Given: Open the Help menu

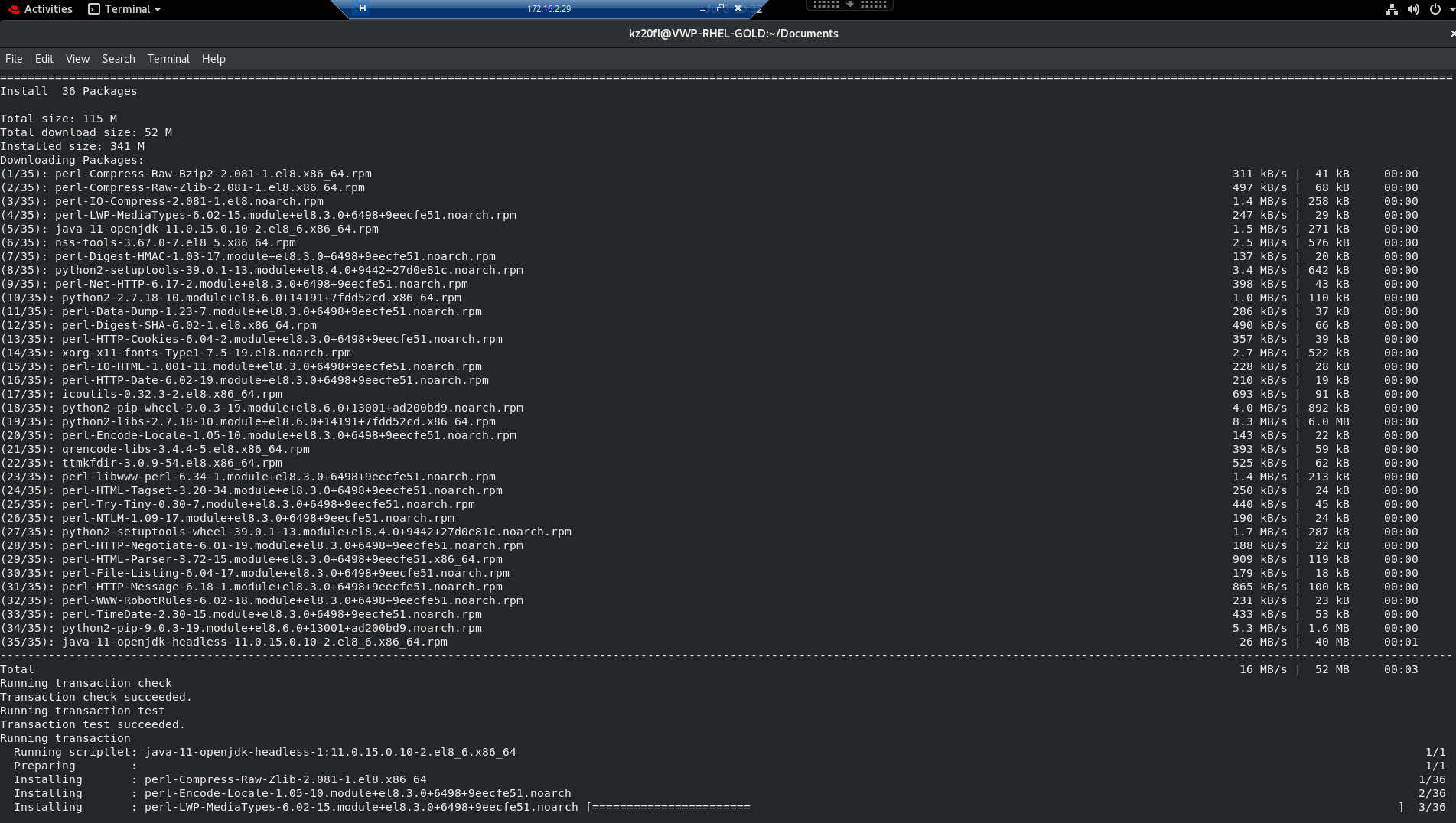Looking at the screenshot, I should click(213, 59).
